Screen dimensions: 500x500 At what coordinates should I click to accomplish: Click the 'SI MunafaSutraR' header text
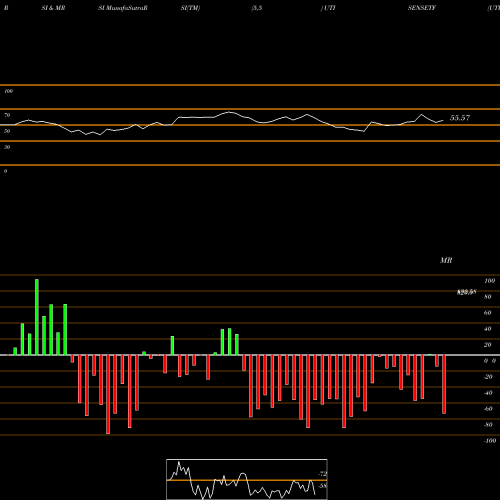[123, 8]
